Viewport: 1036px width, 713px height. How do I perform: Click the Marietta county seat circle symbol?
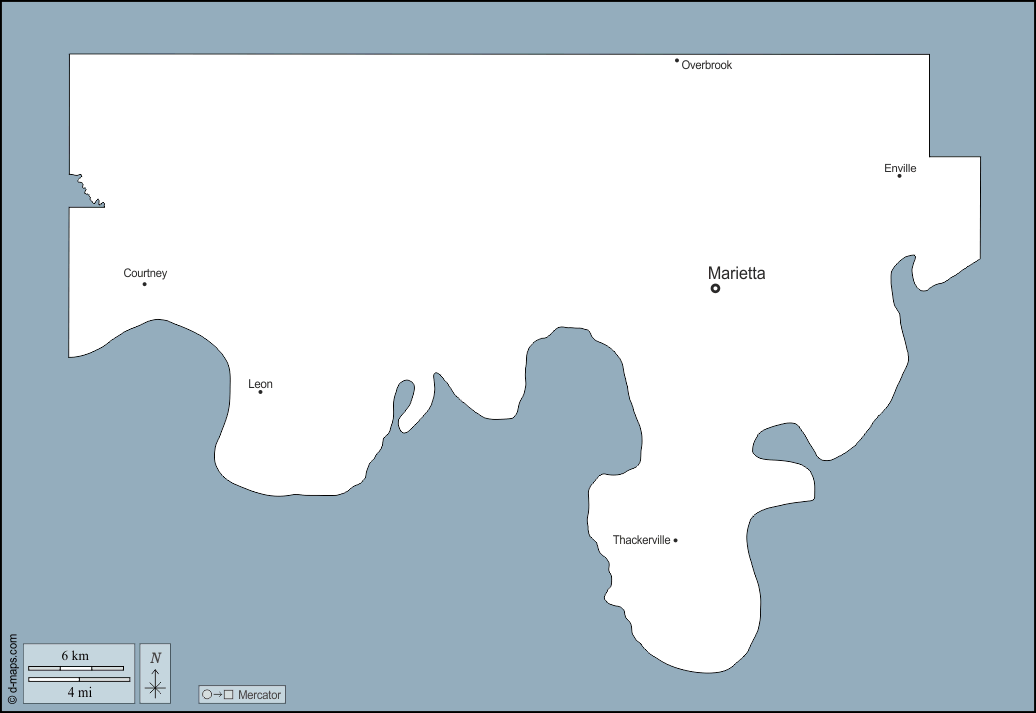tap(715, 288)
